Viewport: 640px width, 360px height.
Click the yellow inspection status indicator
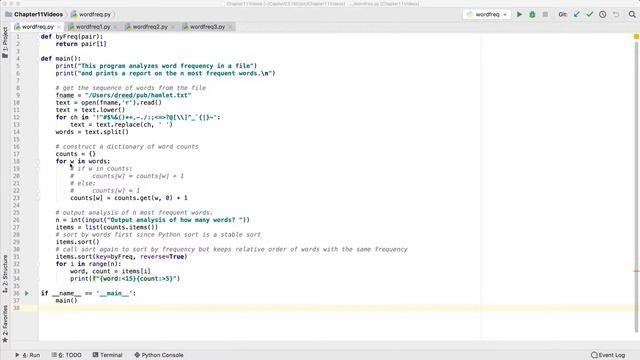coord(636,37)
